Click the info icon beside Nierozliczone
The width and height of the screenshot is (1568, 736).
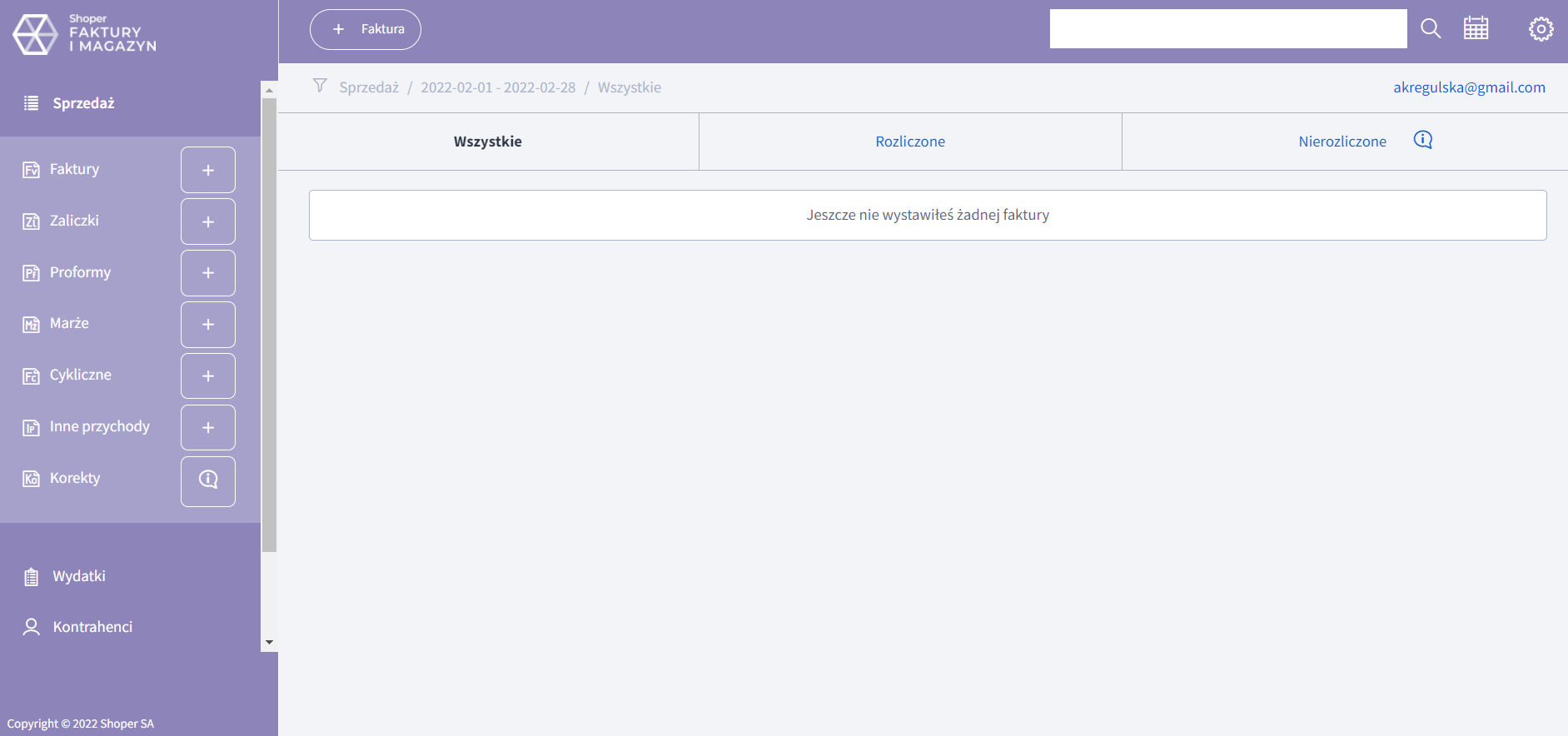(1423, 140)
